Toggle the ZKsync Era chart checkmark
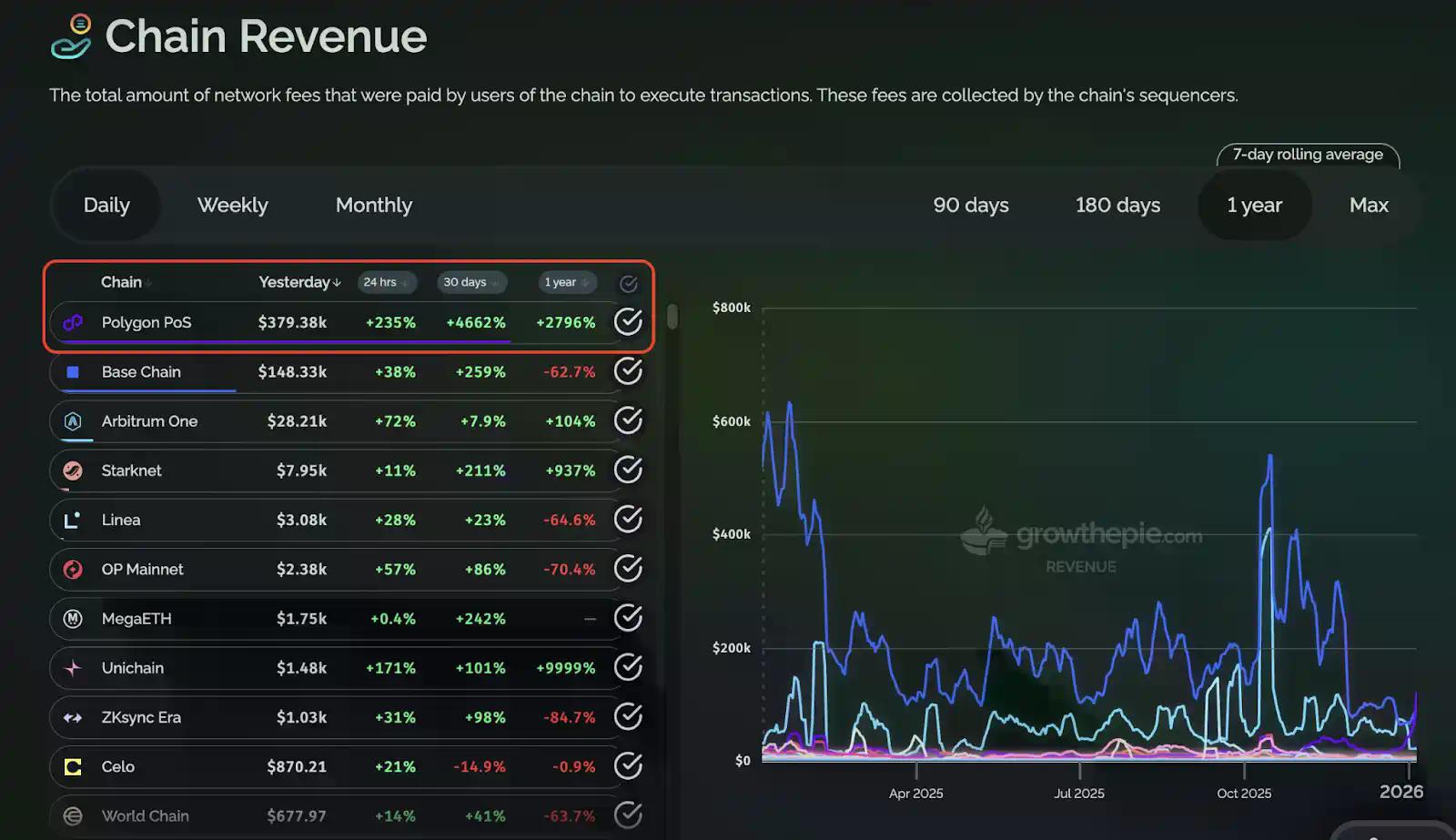1456x840 pixels. point(628,717)
